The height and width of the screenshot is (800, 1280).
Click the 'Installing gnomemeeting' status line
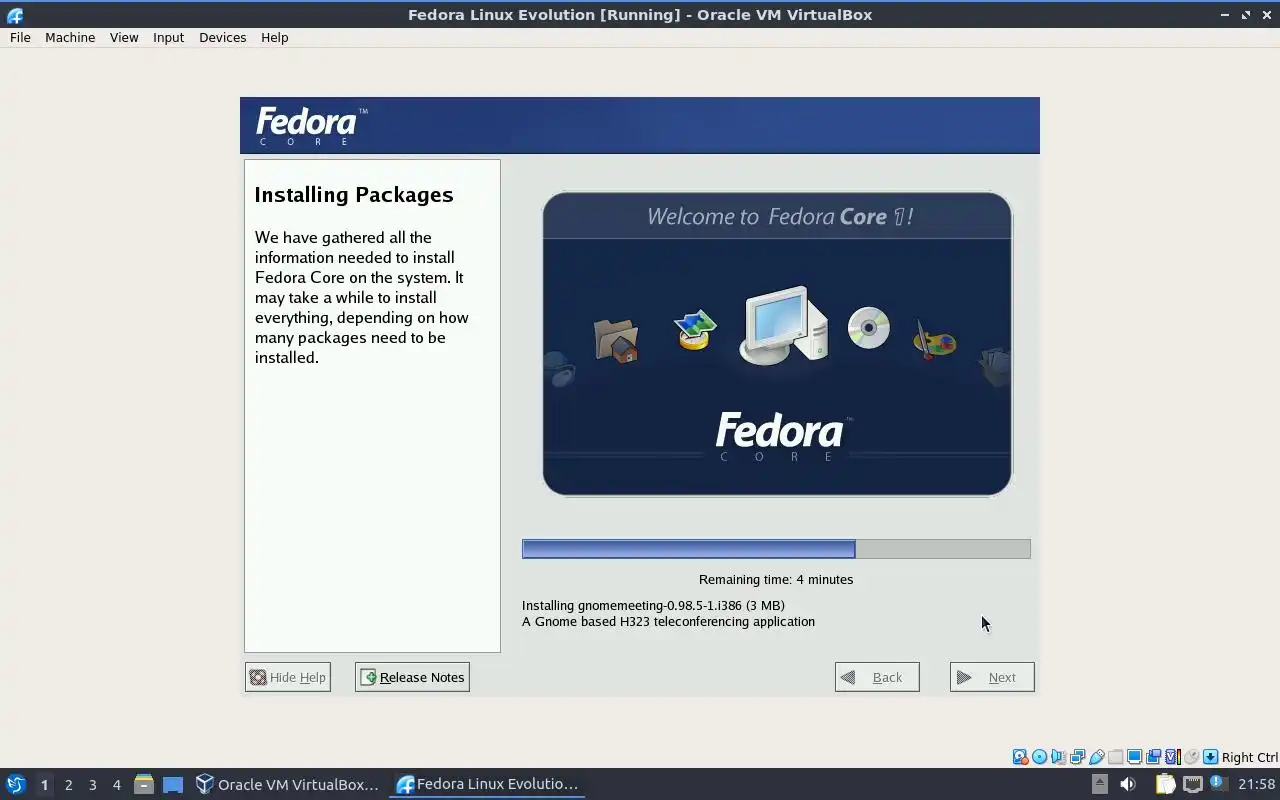click(x=653, y=605)
